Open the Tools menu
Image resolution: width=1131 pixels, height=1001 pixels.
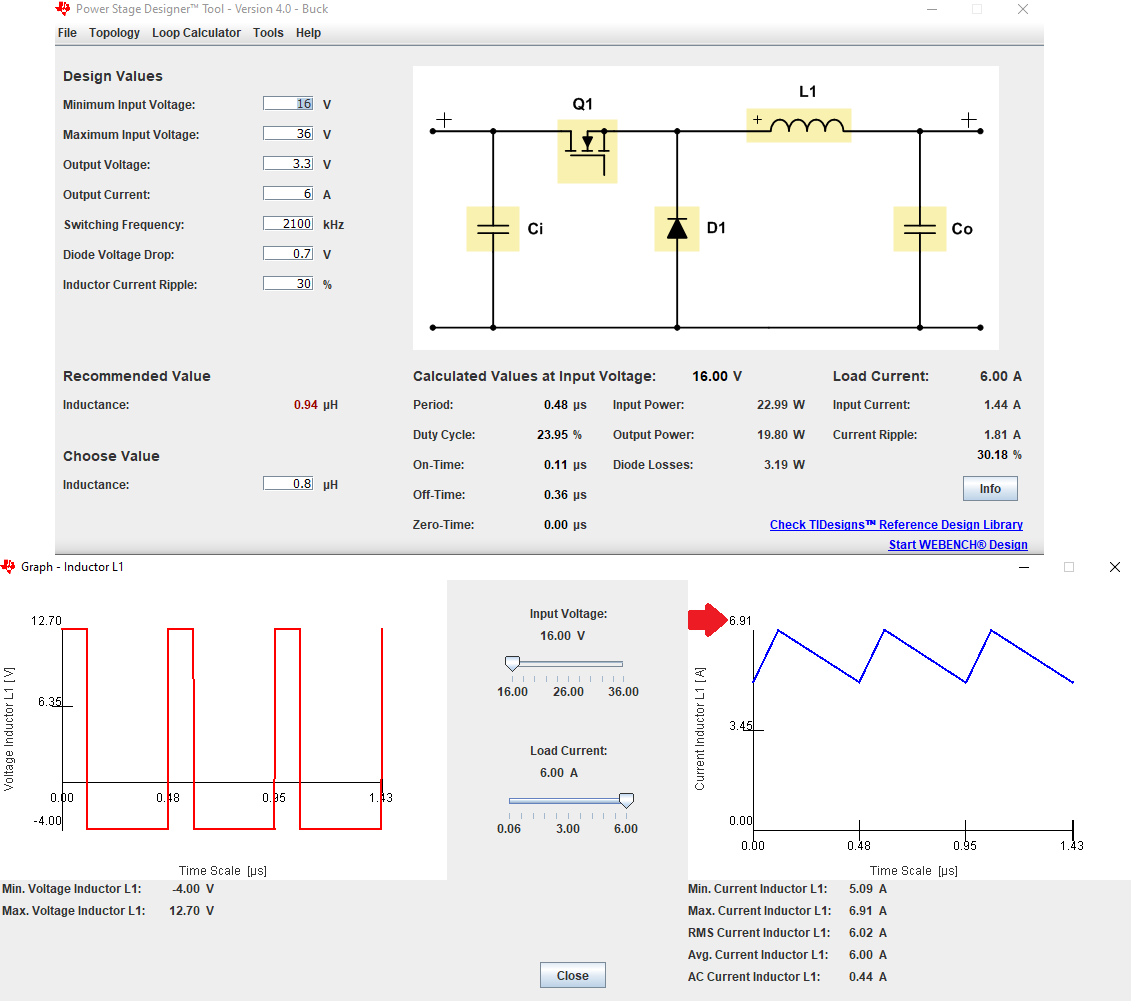click(x=267, y=32)
